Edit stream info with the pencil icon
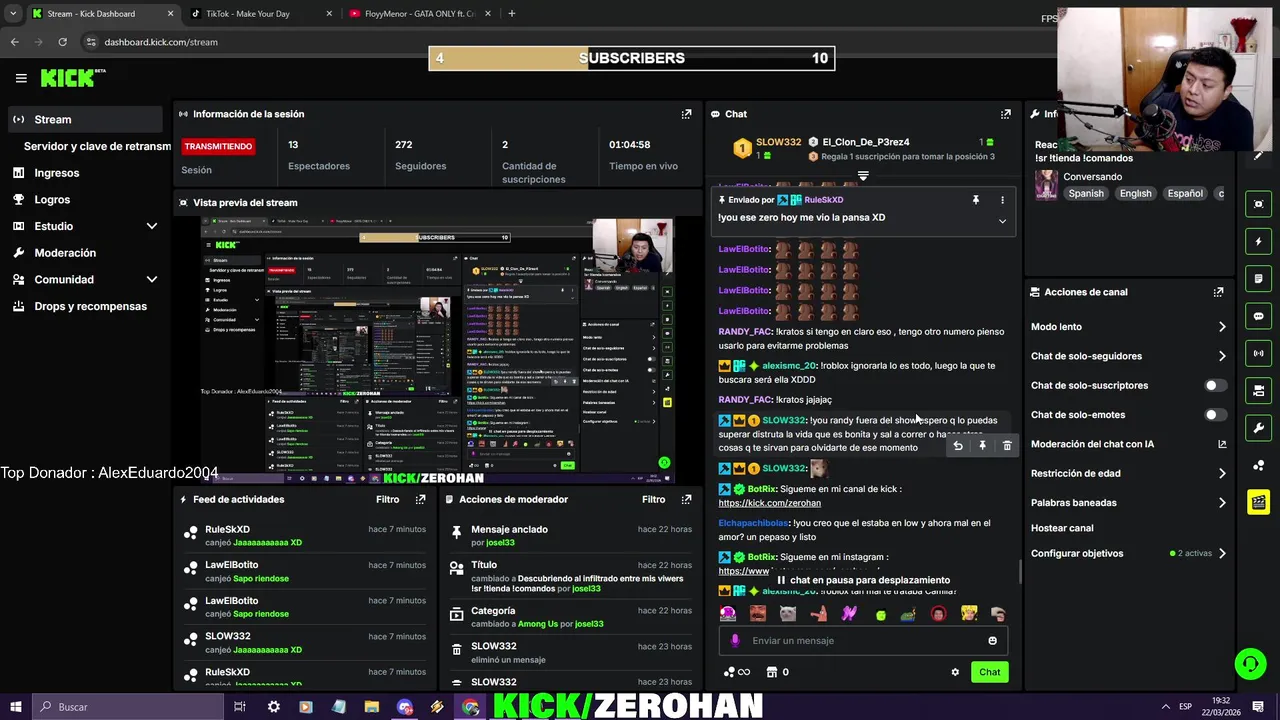 point(1258,156)
